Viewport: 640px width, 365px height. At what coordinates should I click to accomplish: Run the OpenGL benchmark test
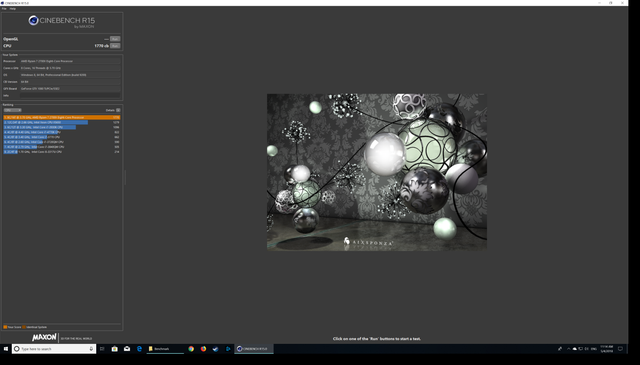tap(115, 39)
